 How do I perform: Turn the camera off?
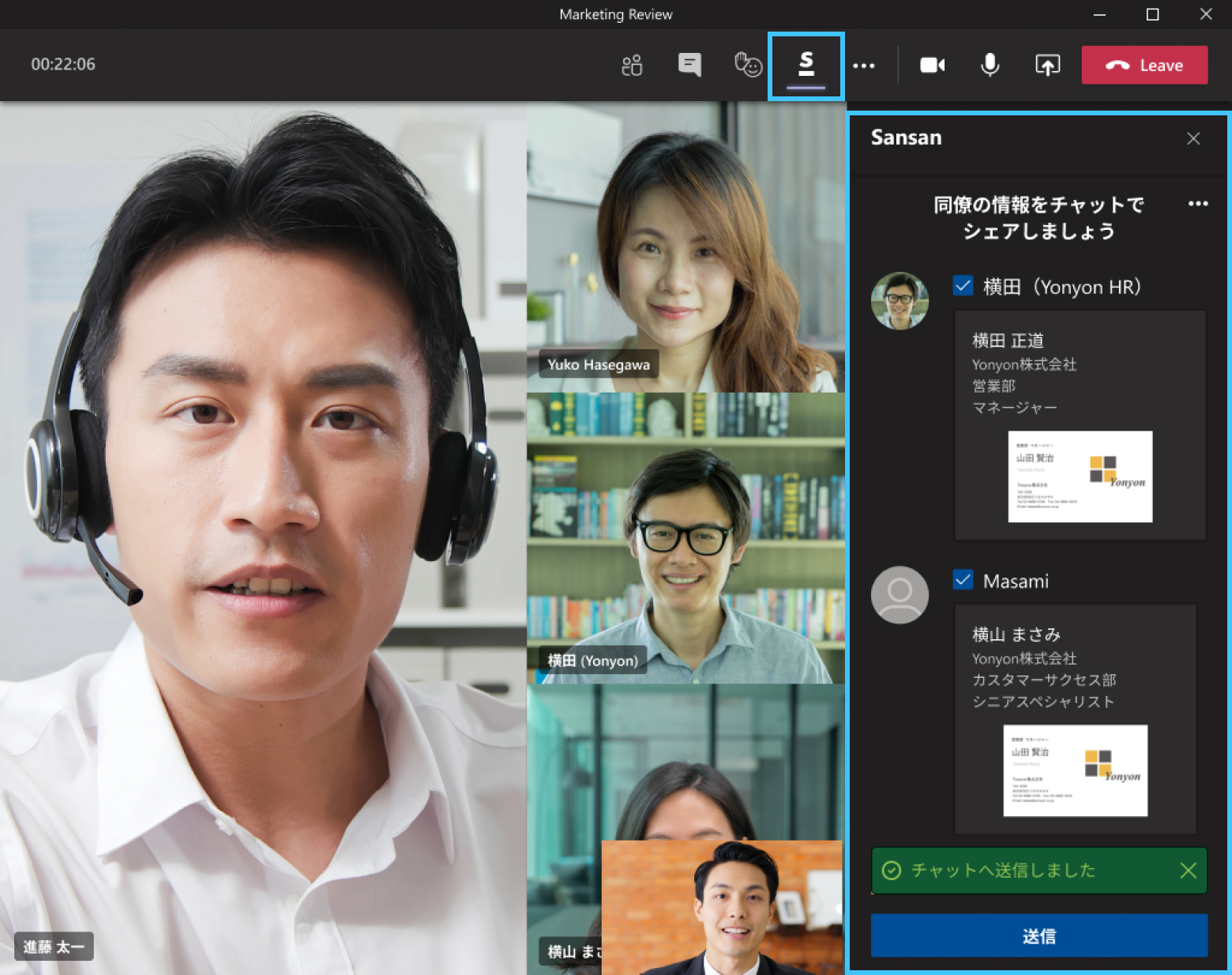coord(933,65)
